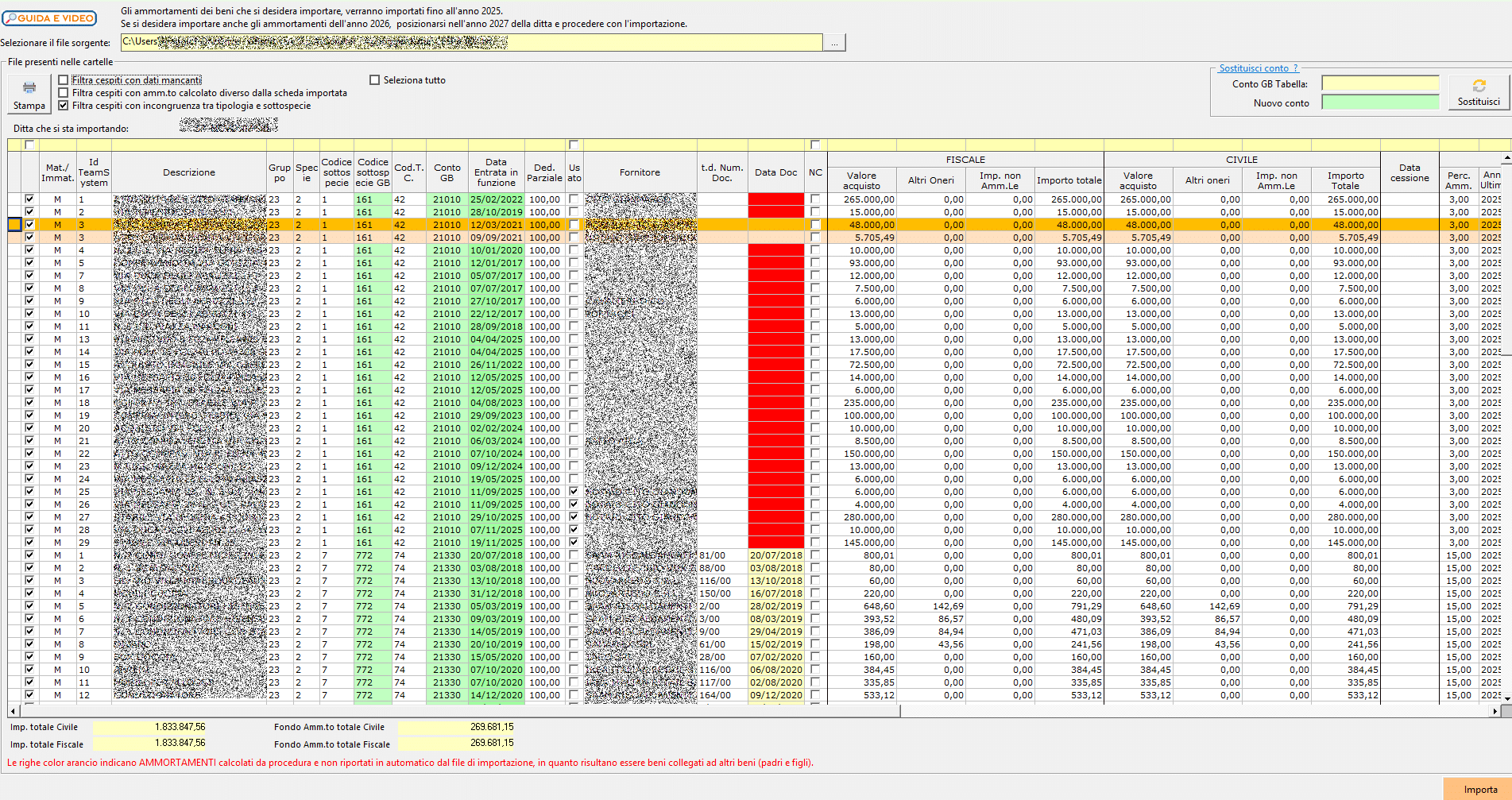Open the Guida e Video help
The width and height of the screenshot is (1512, 800).
[49, 17]
